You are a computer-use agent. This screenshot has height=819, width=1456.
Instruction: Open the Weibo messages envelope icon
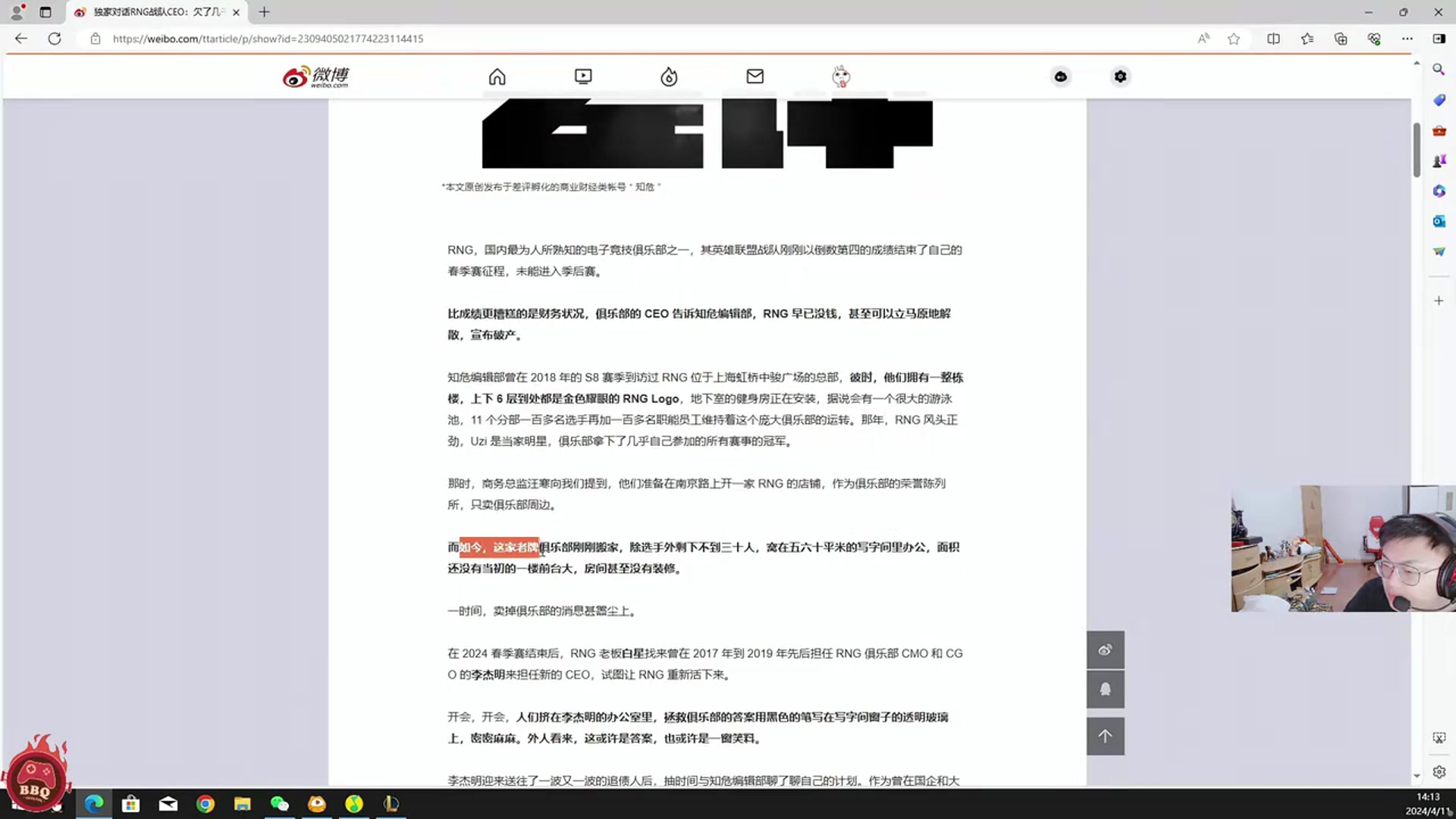[755, 77]
